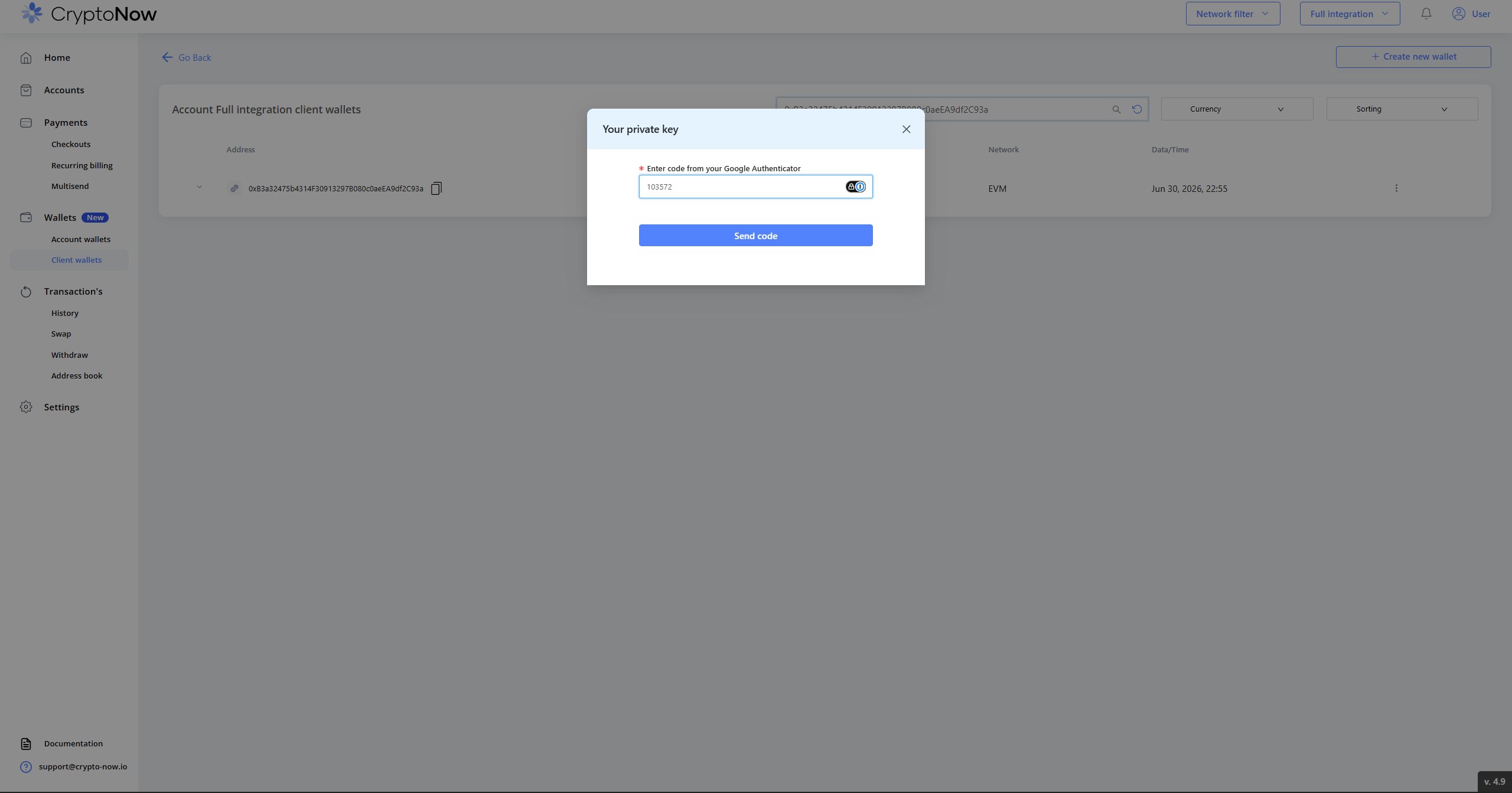Click the CryptoNow logo
The image size is (1512, 793).
[x=89, y=14]
